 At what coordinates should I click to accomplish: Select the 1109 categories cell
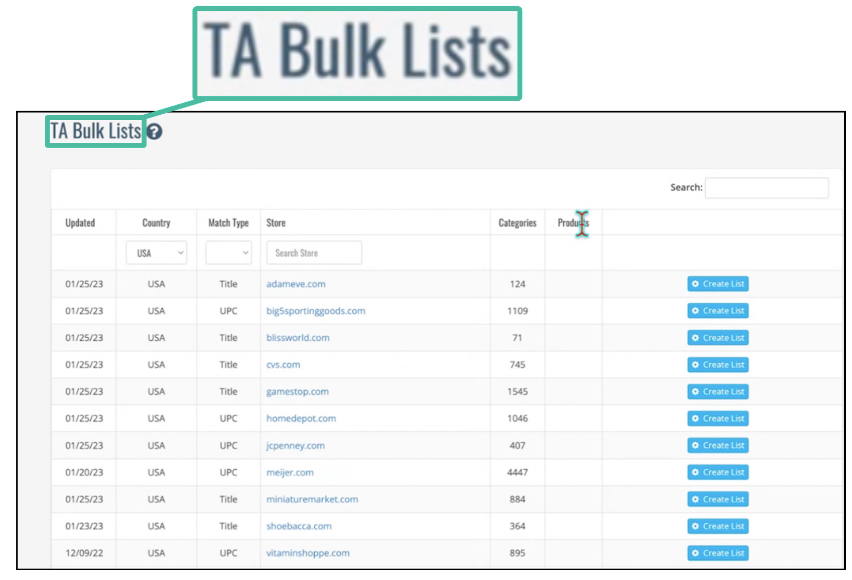click(517, 311)
